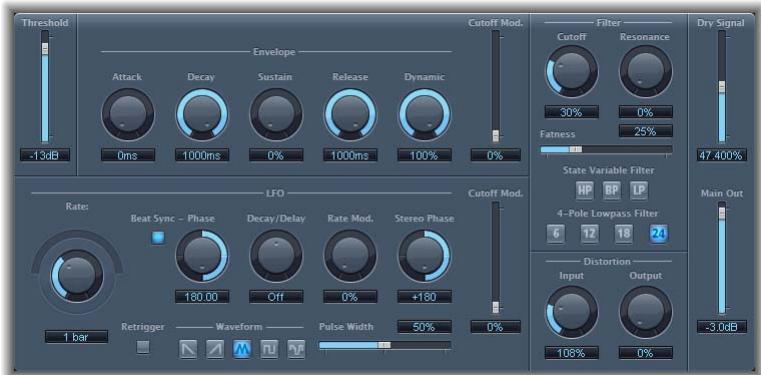Toggle the Retrigger button

pos(143,347)
